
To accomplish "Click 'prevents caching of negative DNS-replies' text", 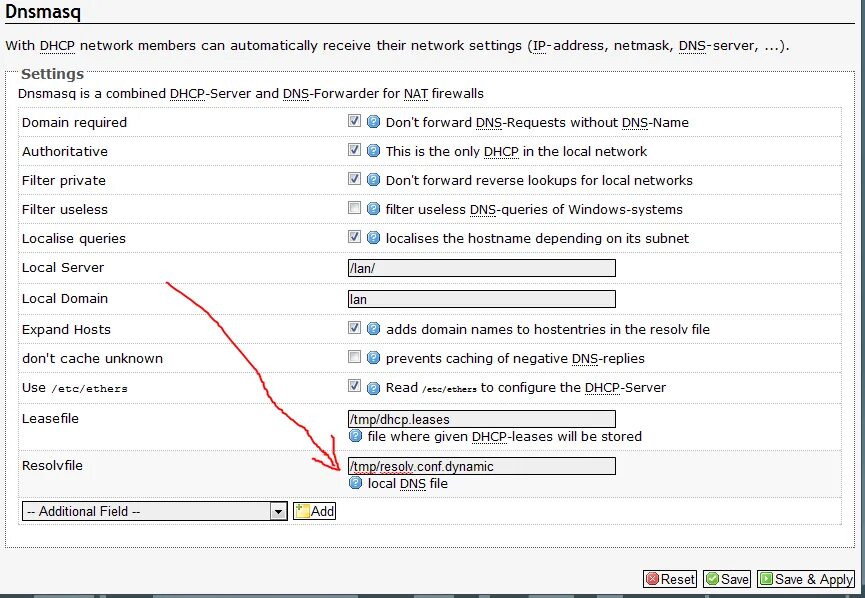I will pos(515,358).
